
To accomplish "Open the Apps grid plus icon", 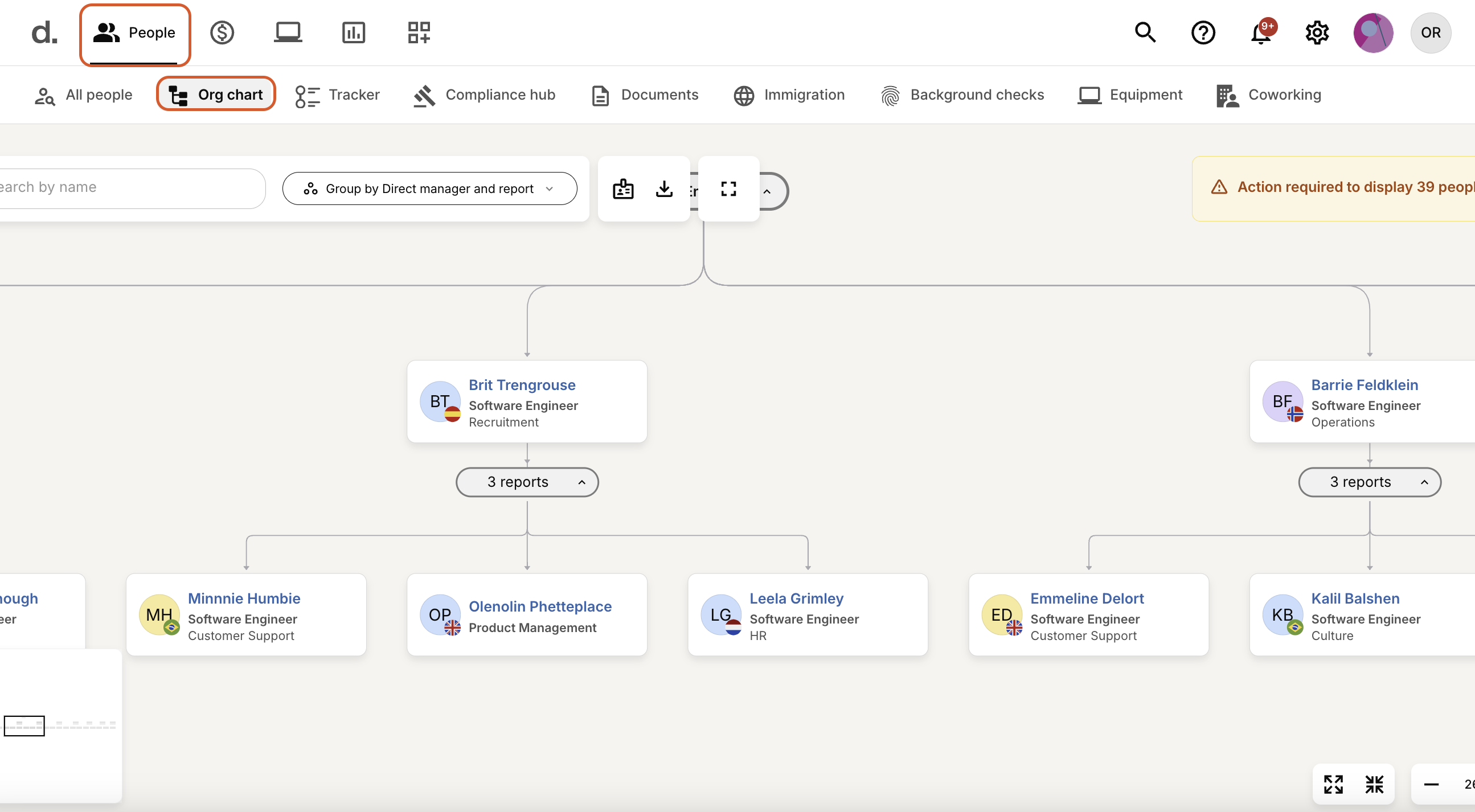I will click(419, 32).
